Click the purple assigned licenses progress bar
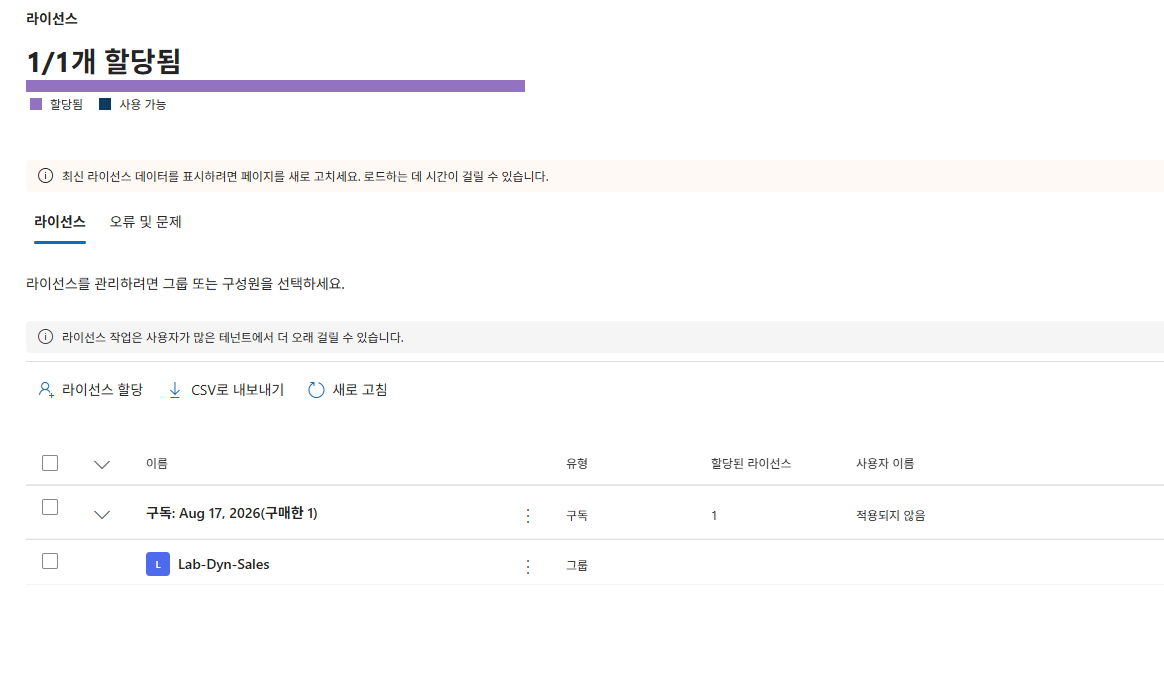The width and height of the screenshot is (1164, 685). point(275,86)
